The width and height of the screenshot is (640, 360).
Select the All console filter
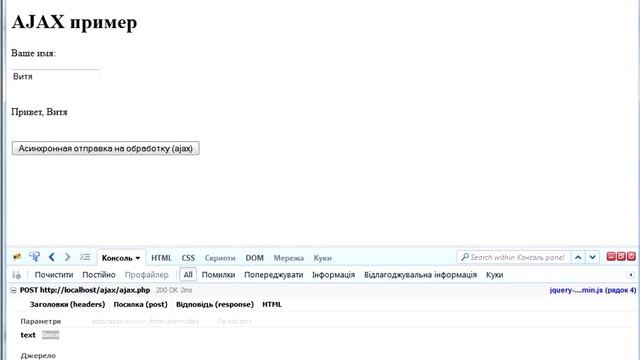coord(188,275)
